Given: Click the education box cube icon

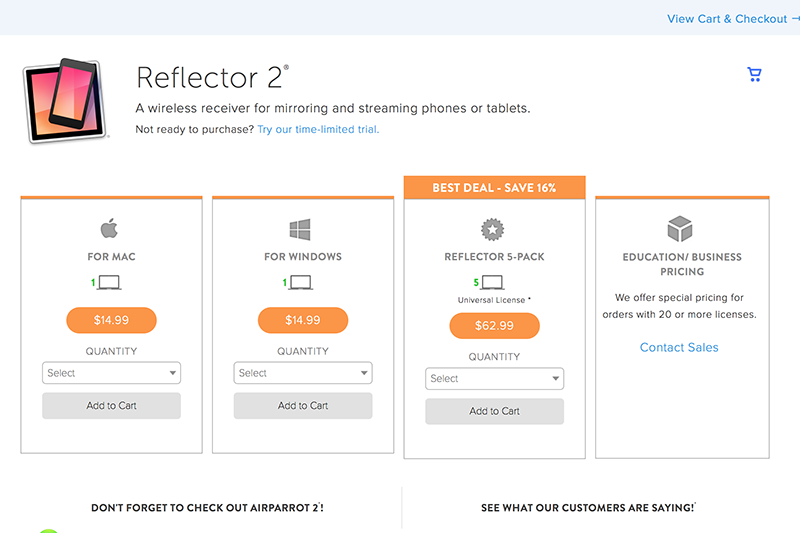Looking at the screenshot, I should 680,229.
